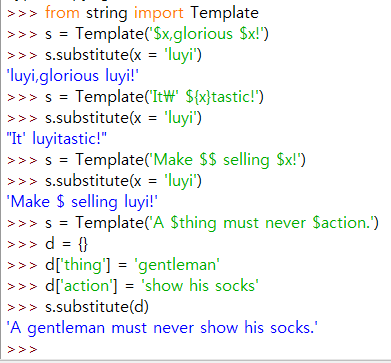Click the output "It' luyitastic!"
391x363 pixels.
(57, 139)
